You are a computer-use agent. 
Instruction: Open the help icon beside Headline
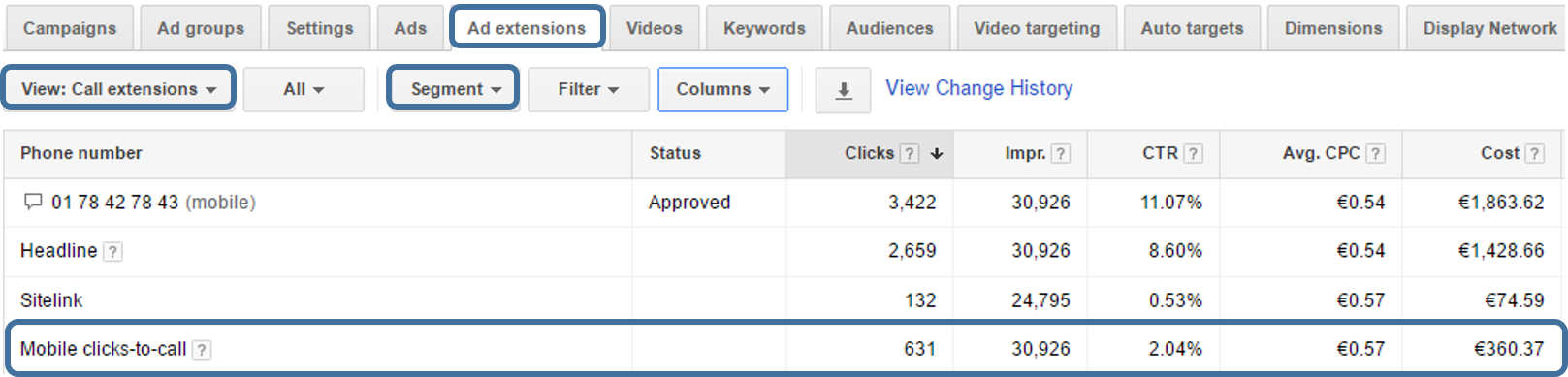pyautogui.click(x=112, y=252)
